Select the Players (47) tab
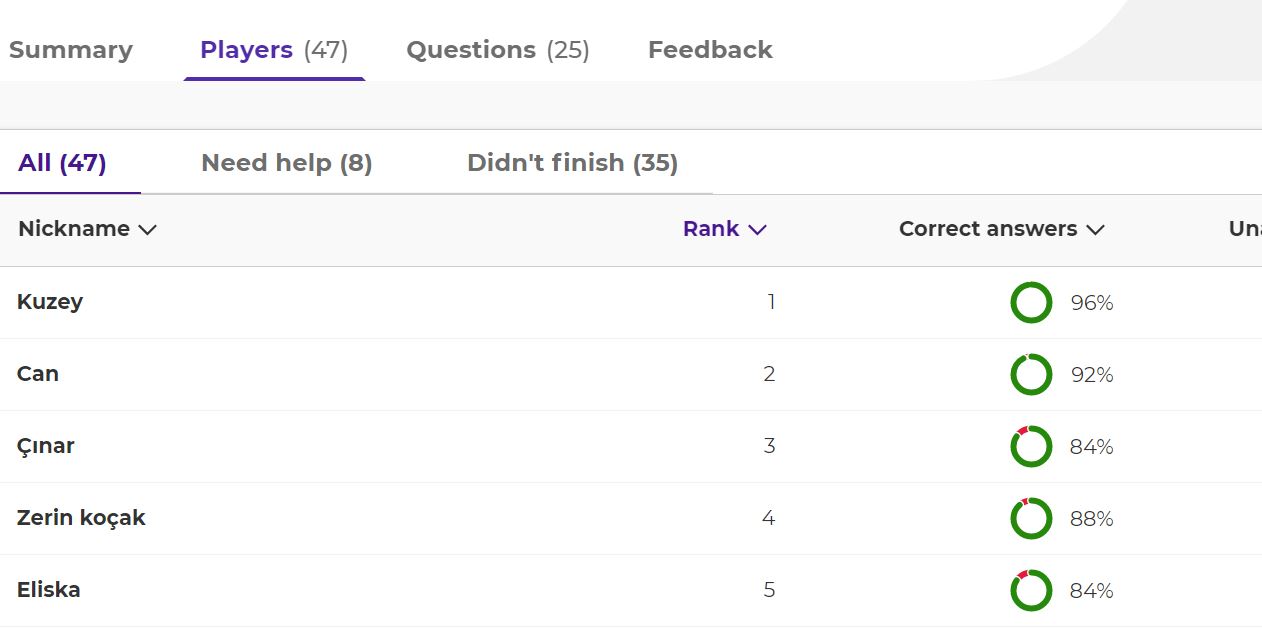 (x=274, y=50)
